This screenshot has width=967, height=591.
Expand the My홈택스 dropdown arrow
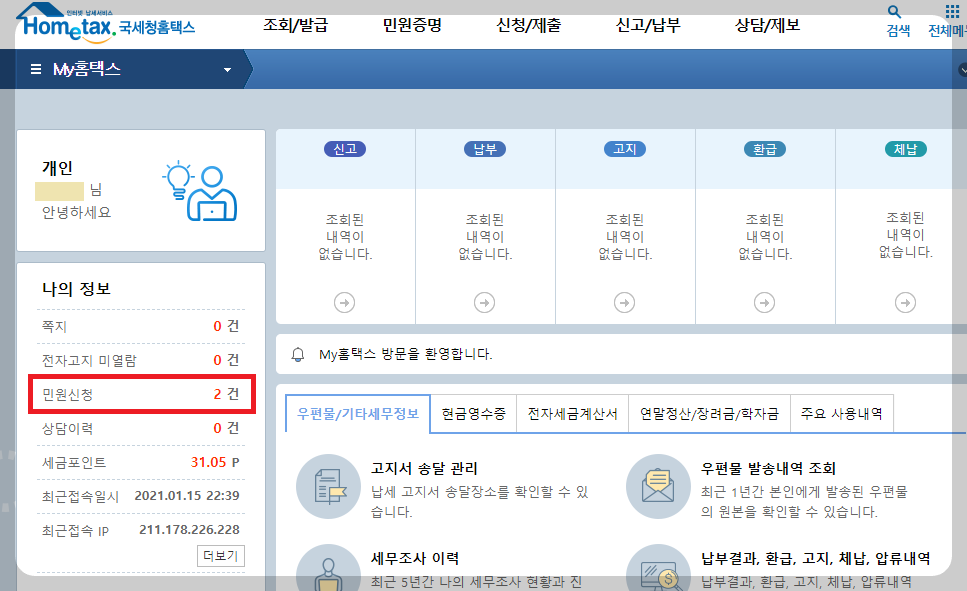point(228,70)
